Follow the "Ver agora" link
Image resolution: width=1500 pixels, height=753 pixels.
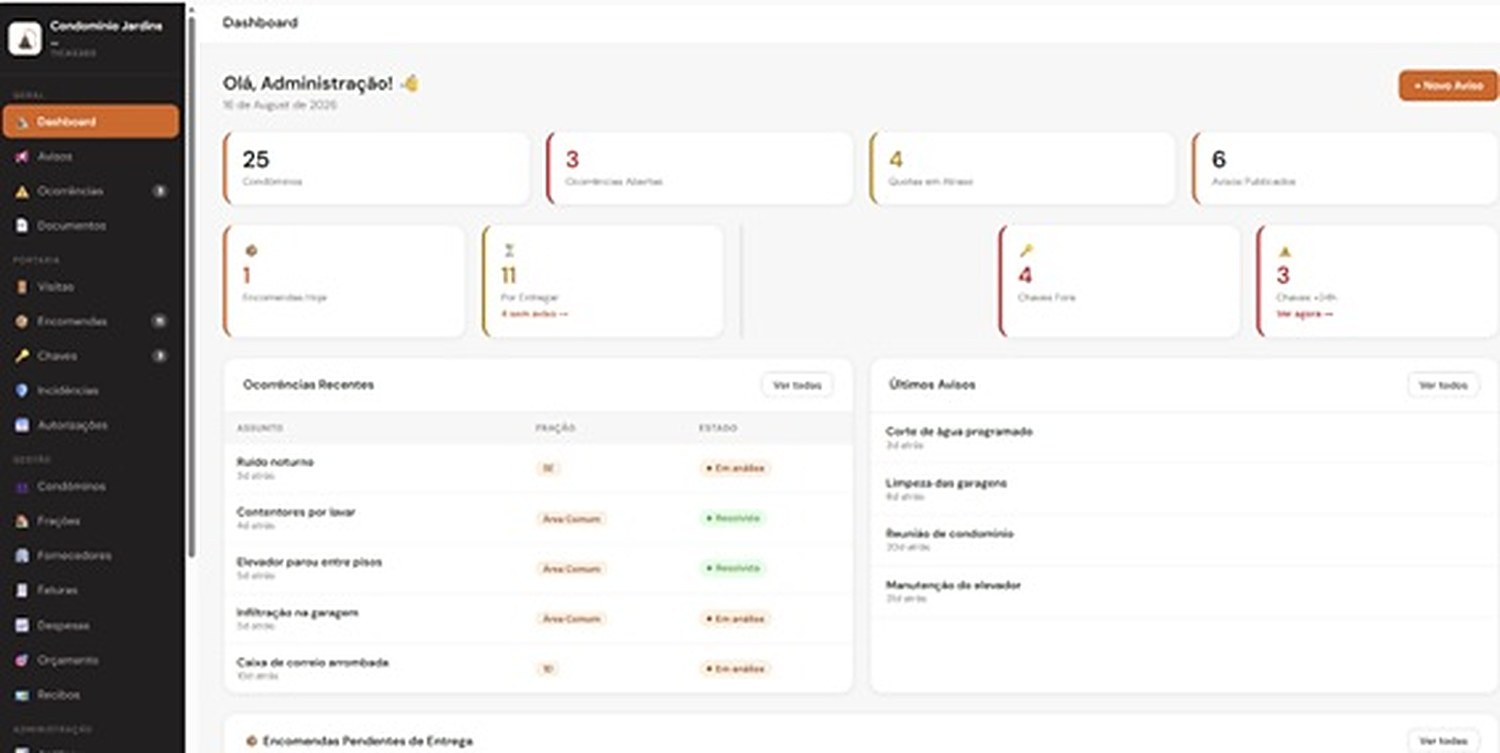tap(1304, 314)
